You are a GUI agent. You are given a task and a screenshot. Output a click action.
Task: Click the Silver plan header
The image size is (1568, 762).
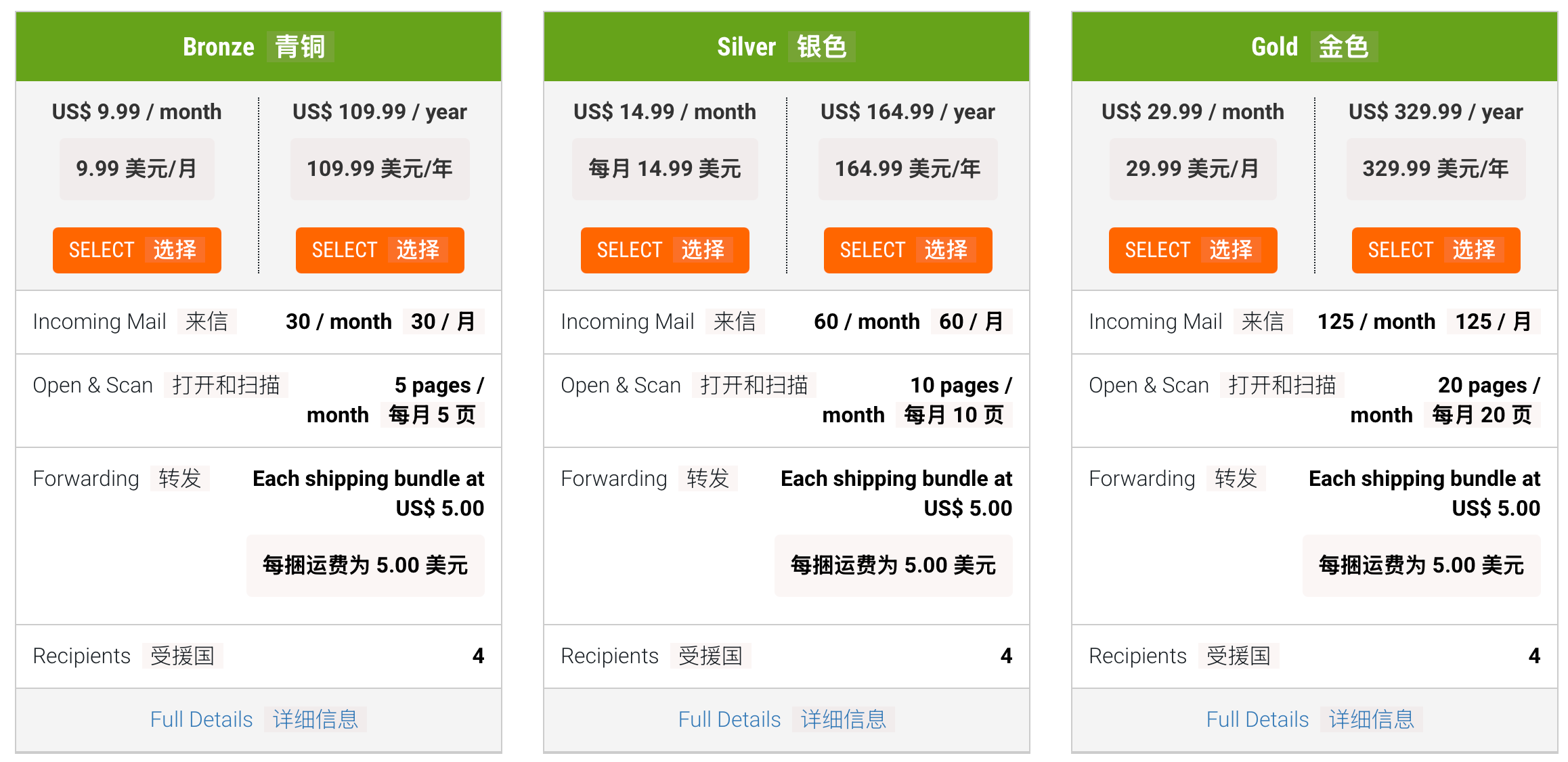coord(787,47)
